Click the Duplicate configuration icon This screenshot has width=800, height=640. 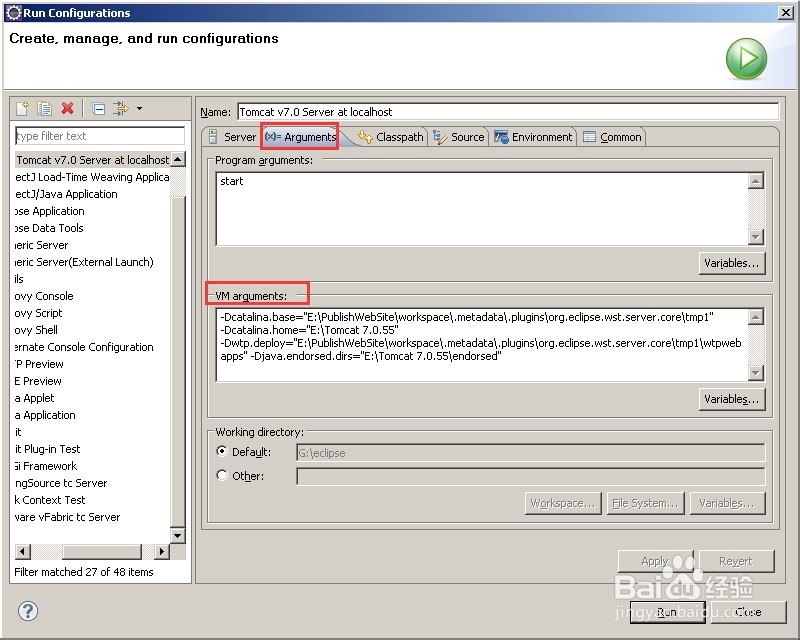(45, 108)
